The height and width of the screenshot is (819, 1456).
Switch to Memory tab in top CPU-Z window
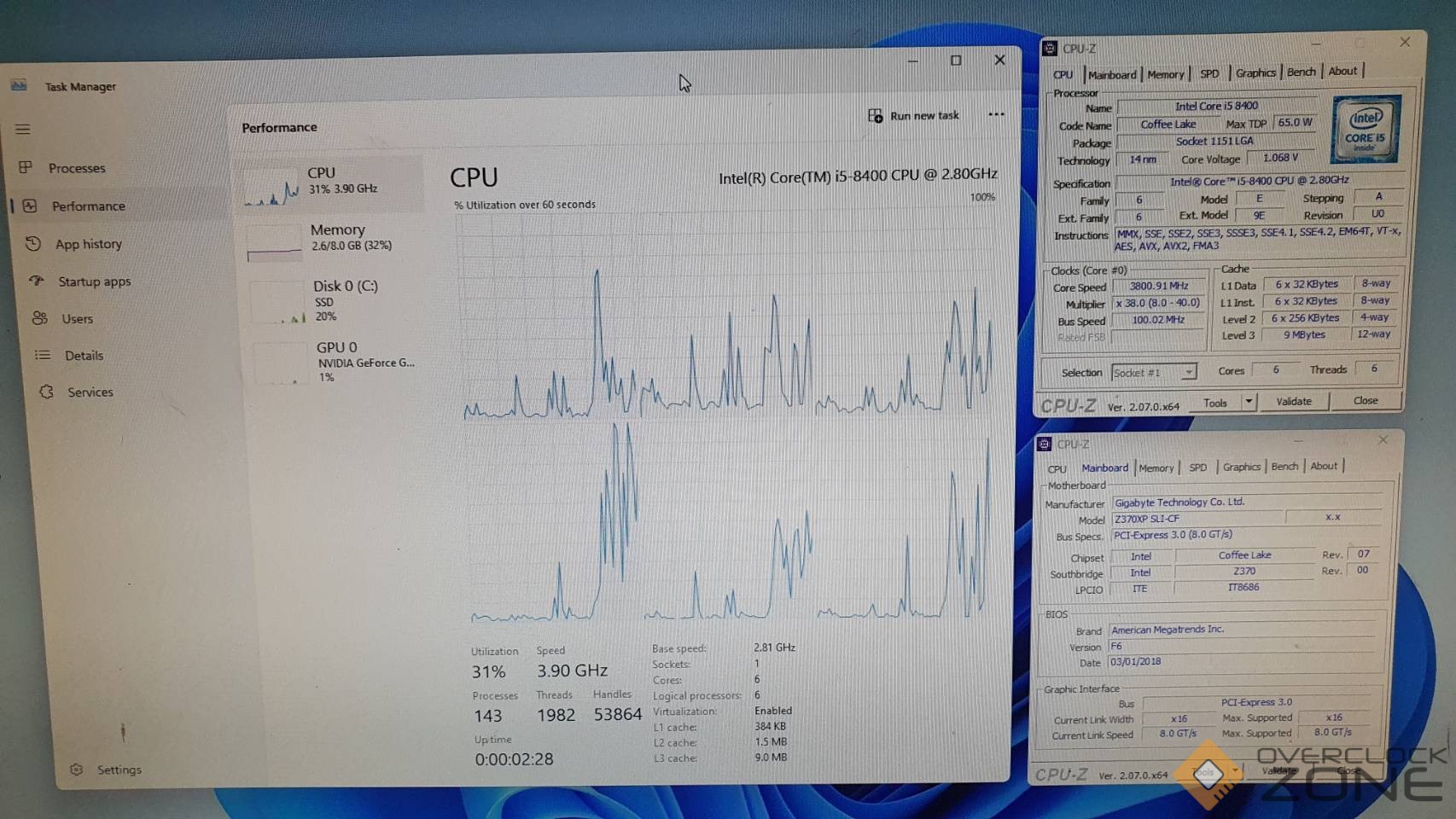point(1165,74)
